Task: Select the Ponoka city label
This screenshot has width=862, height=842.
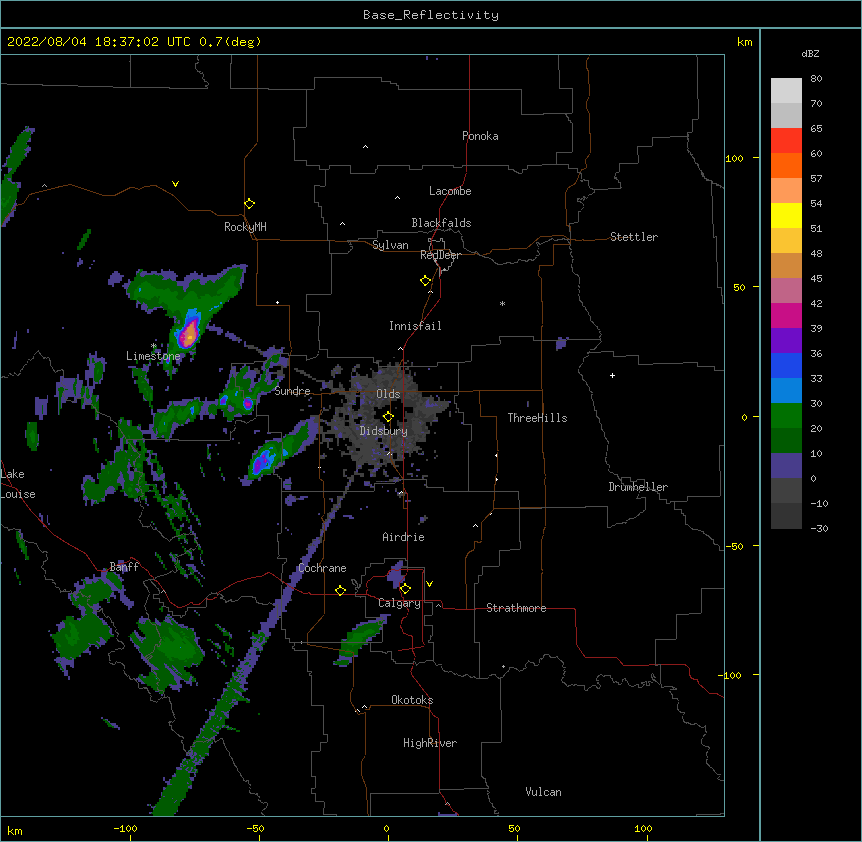Action: (x=480, y=136)
